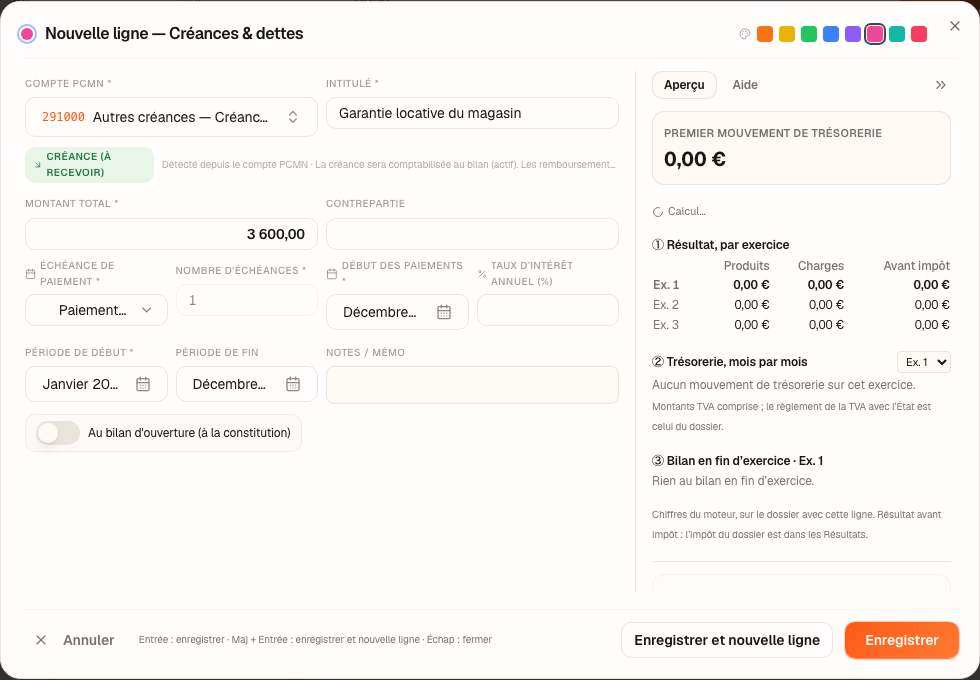Click the Résultat, par exercice heading

(721, 245)
